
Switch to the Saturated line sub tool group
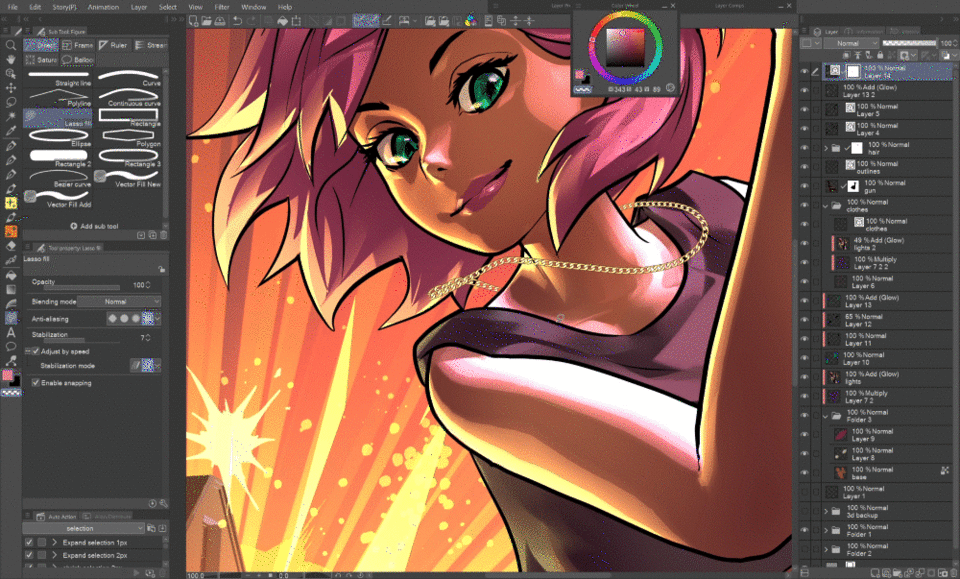point(41,59)
